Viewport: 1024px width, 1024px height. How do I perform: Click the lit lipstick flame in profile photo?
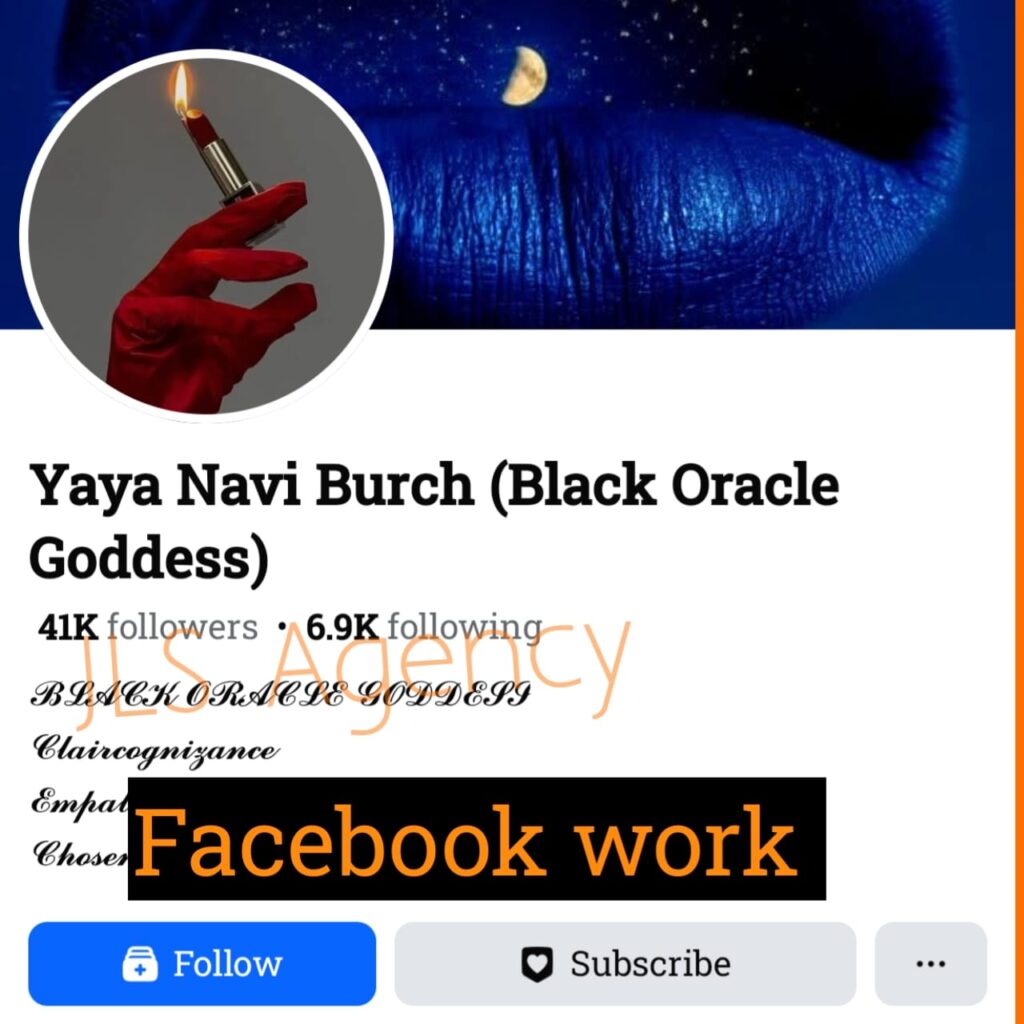[182, 88]
